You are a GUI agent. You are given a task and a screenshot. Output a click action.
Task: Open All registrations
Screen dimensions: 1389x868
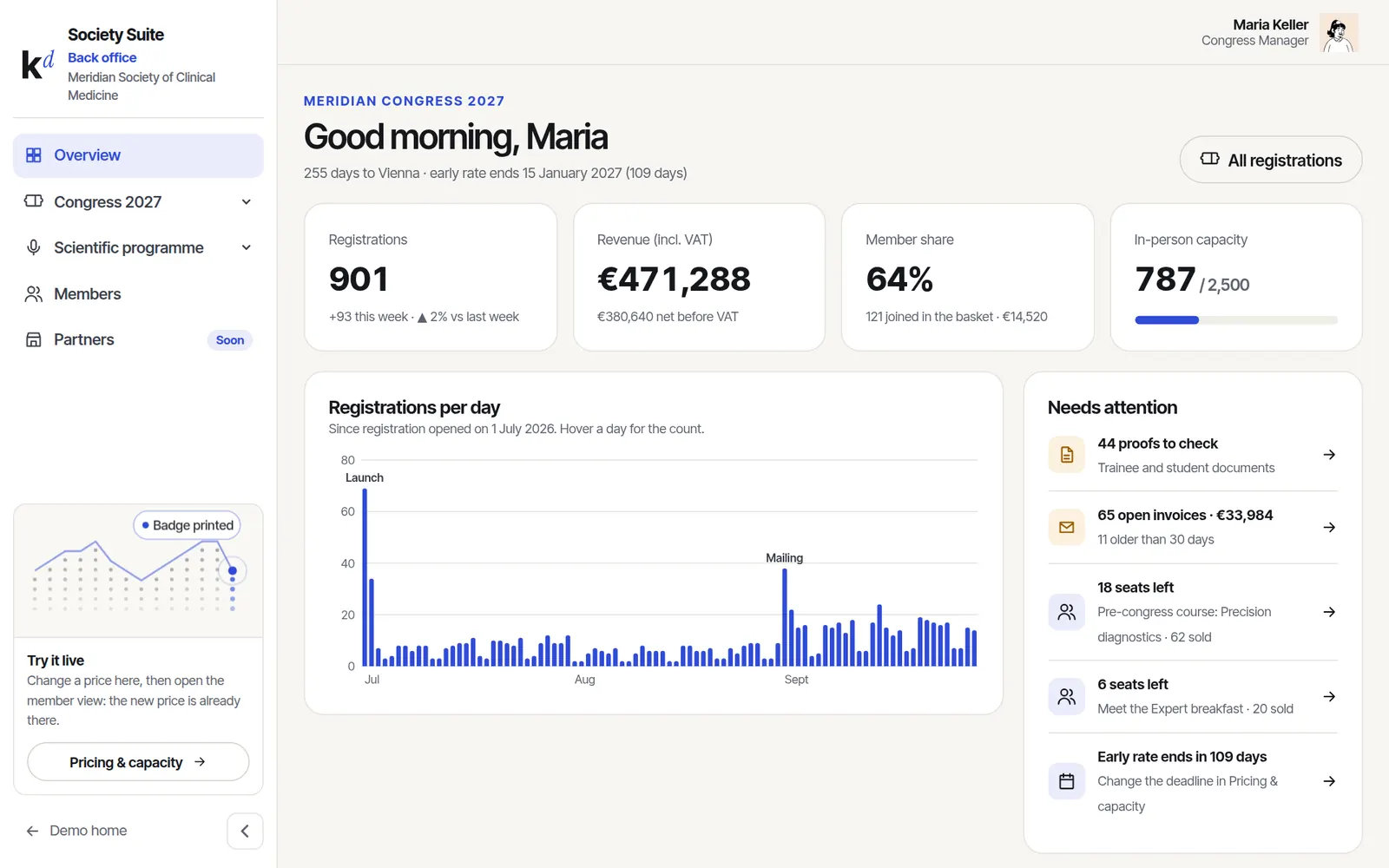(x=1271, y=160)
